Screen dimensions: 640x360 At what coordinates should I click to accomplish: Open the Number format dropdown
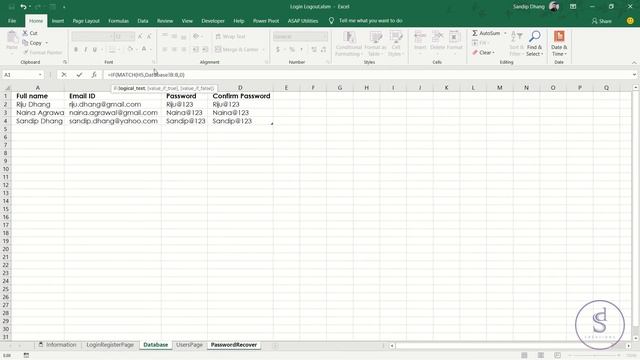coord(325,37)
